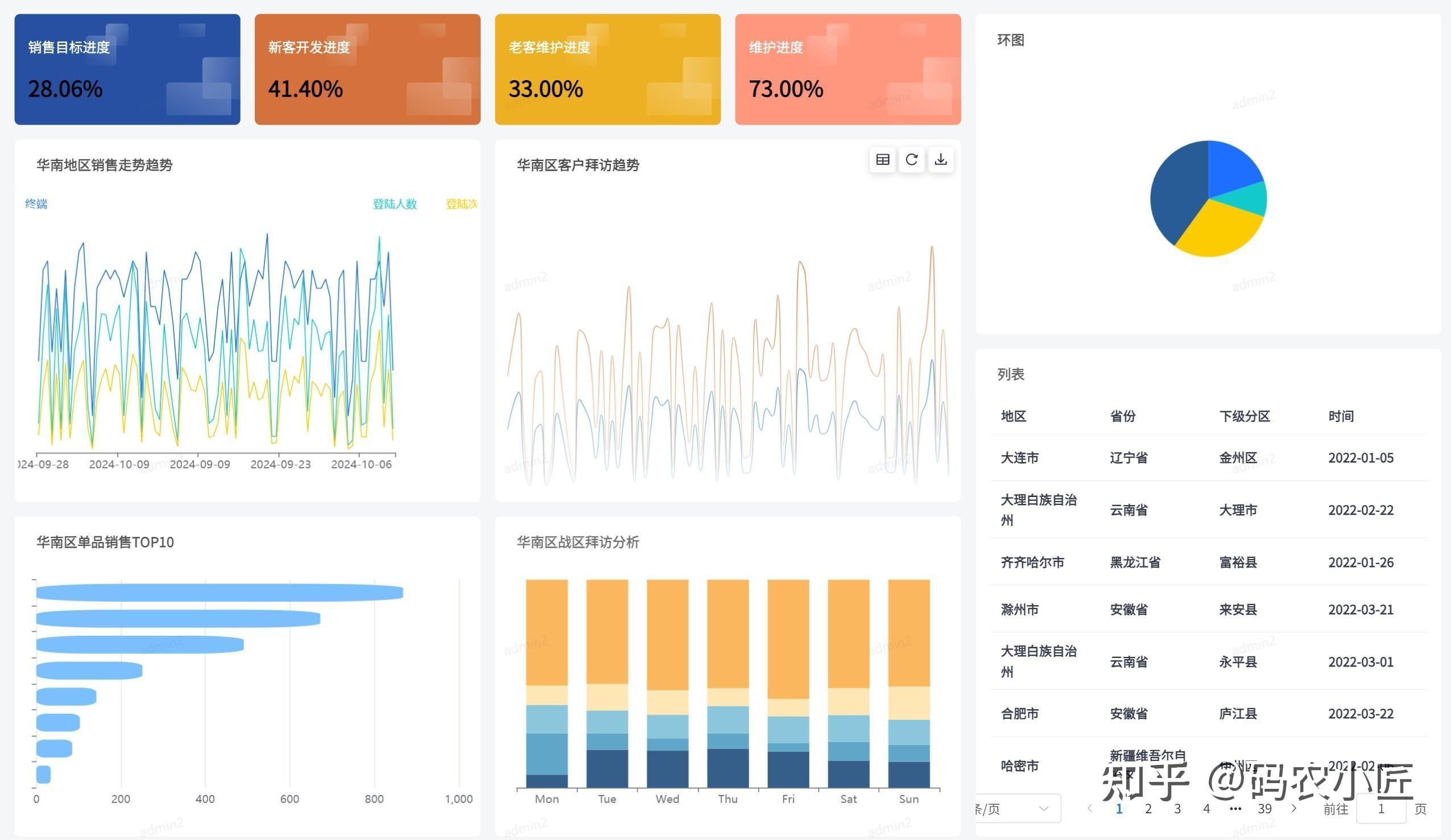This screenshot has width=1451, height=840.
Task: Click the 时间 column header
Action: point(1342,416)
